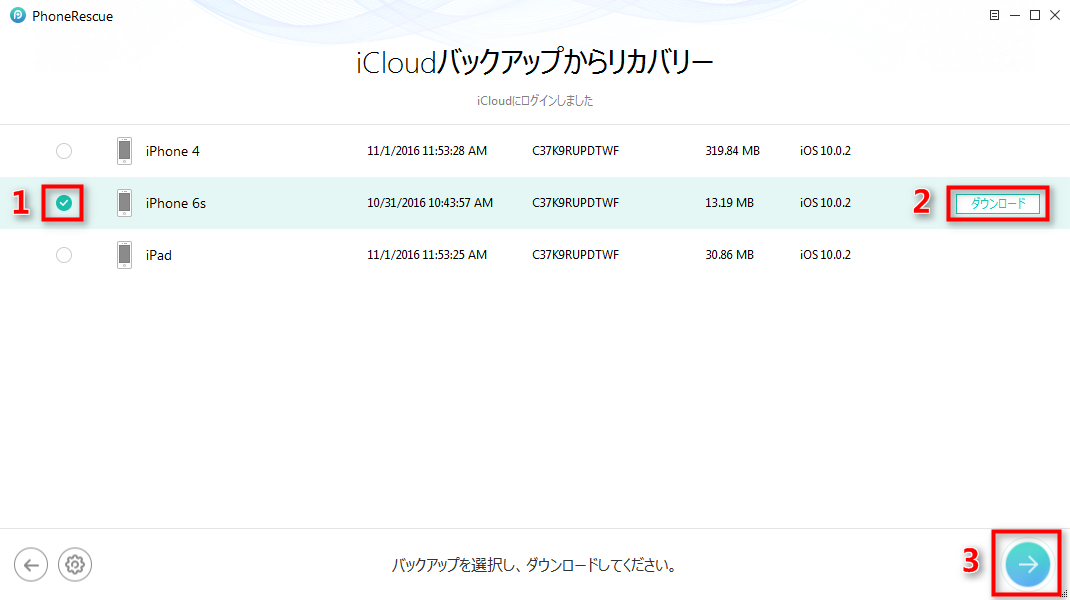The width and height of the screenshot is (1070, 600).
Task: Click iPhone 6s serial C37K9RUPDTWF
Action: click(575, 203)
